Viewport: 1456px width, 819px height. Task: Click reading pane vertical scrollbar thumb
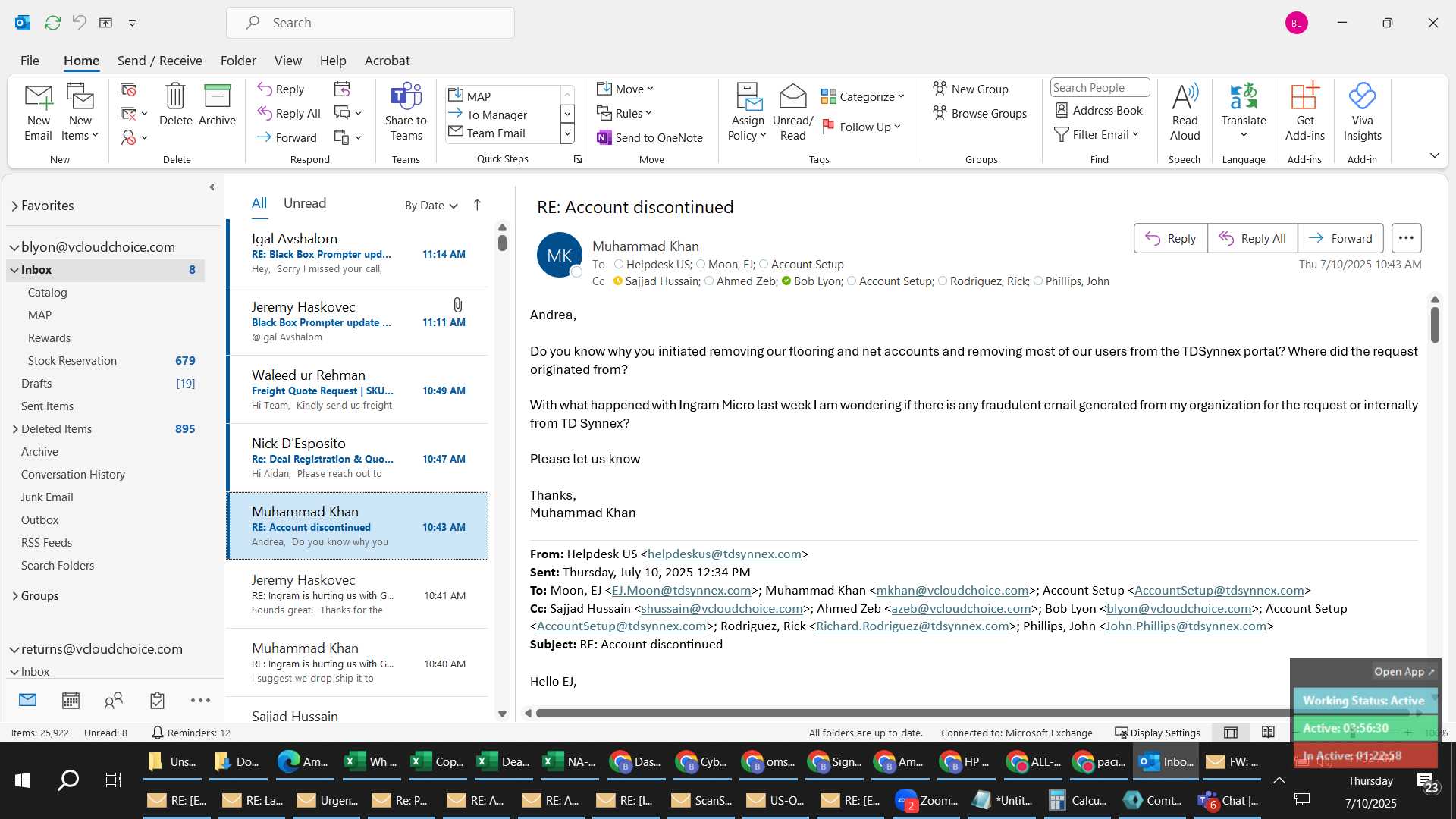pos(1435,325)
